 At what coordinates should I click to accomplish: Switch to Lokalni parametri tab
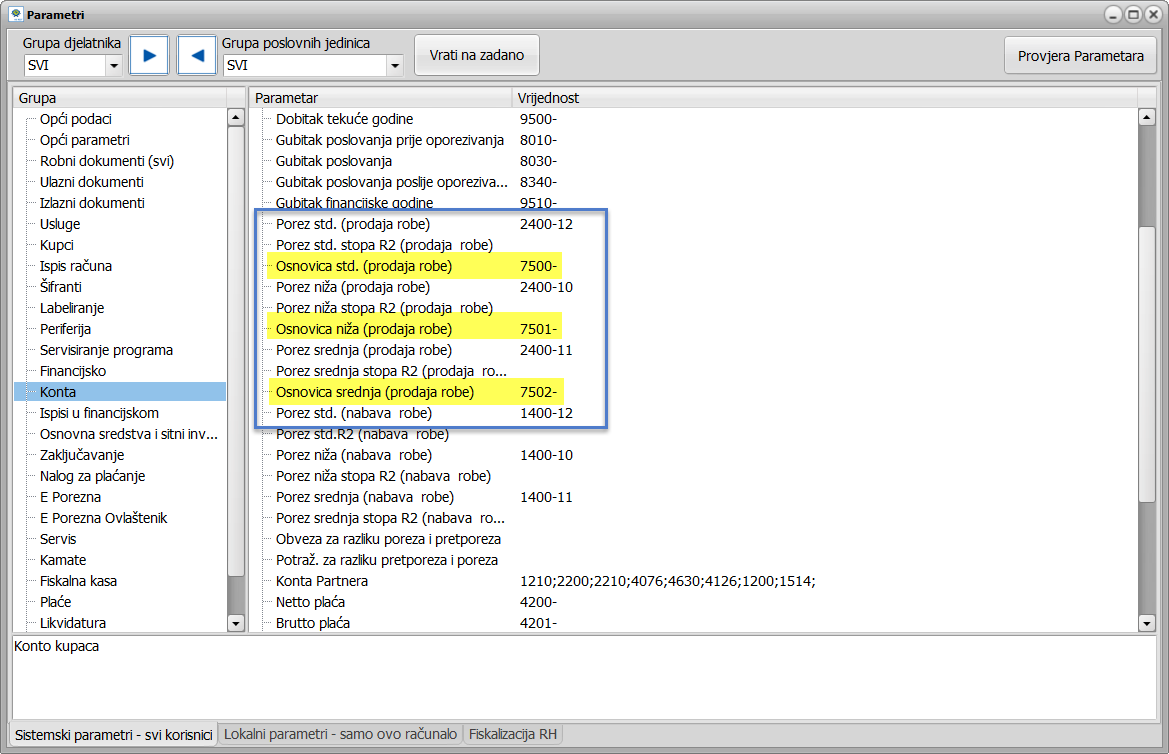[x=340, y=734]
